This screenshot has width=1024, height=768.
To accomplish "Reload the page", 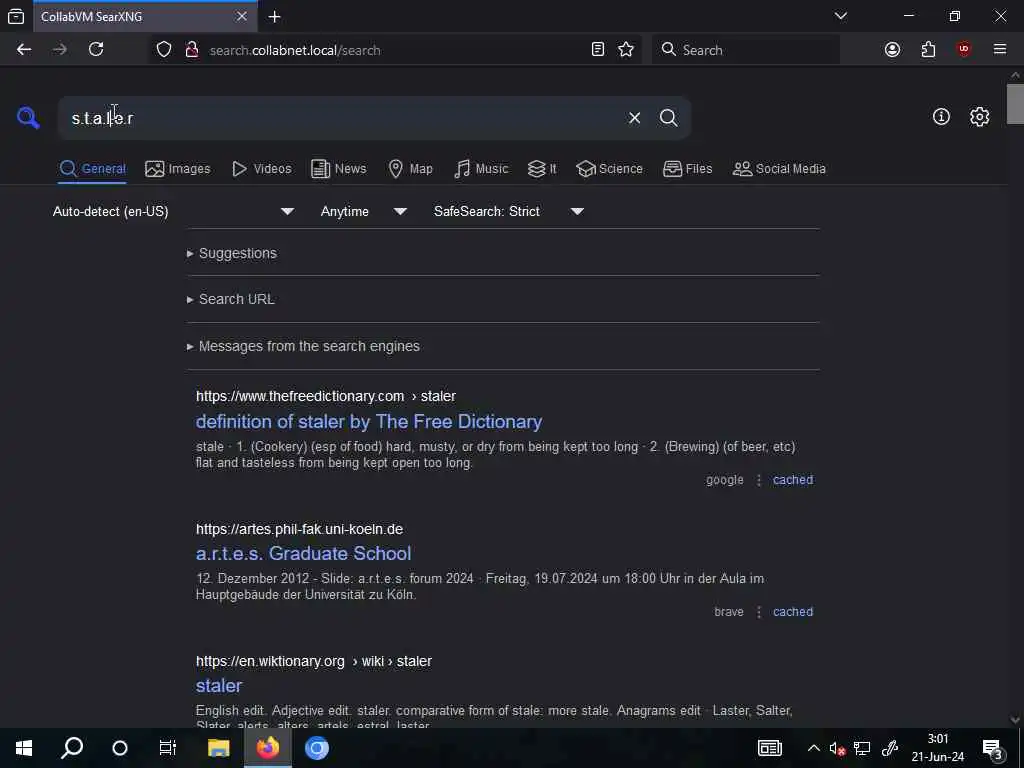I will point(96,50).
